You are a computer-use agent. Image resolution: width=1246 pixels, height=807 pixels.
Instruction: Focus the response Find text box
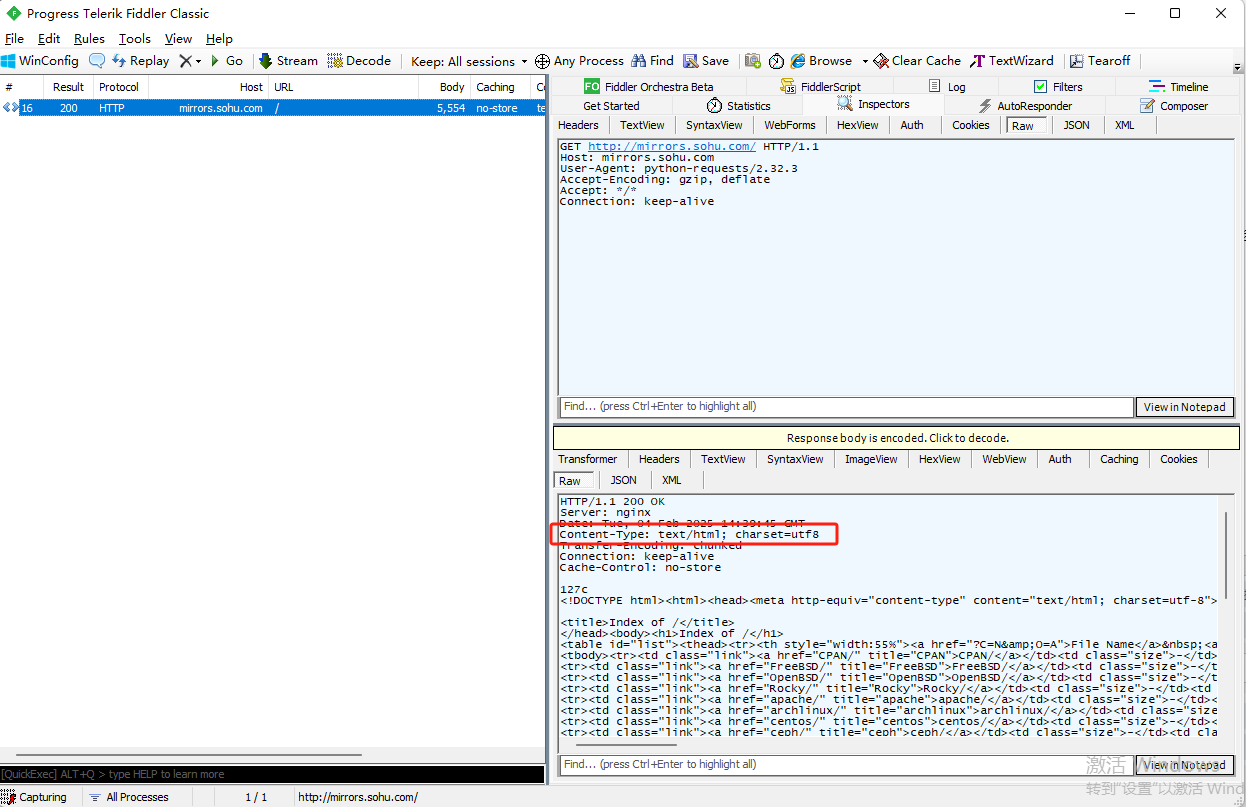(x=846, y=764)
